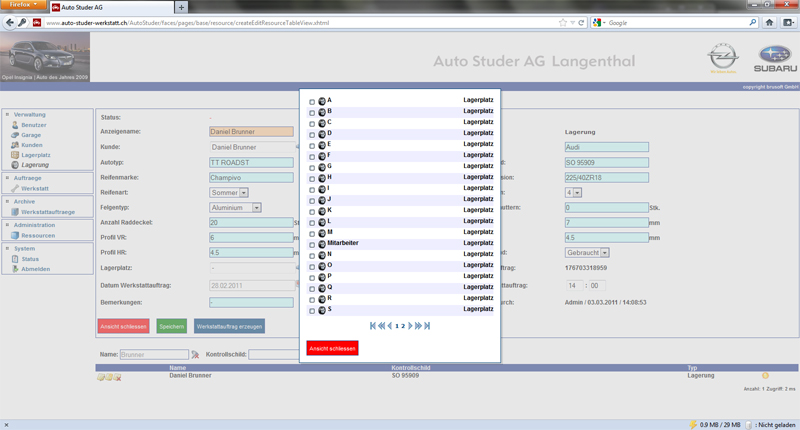Click the Bemerkungen input field
This screenshot has height=430, width=800.
tap(252, 302)
